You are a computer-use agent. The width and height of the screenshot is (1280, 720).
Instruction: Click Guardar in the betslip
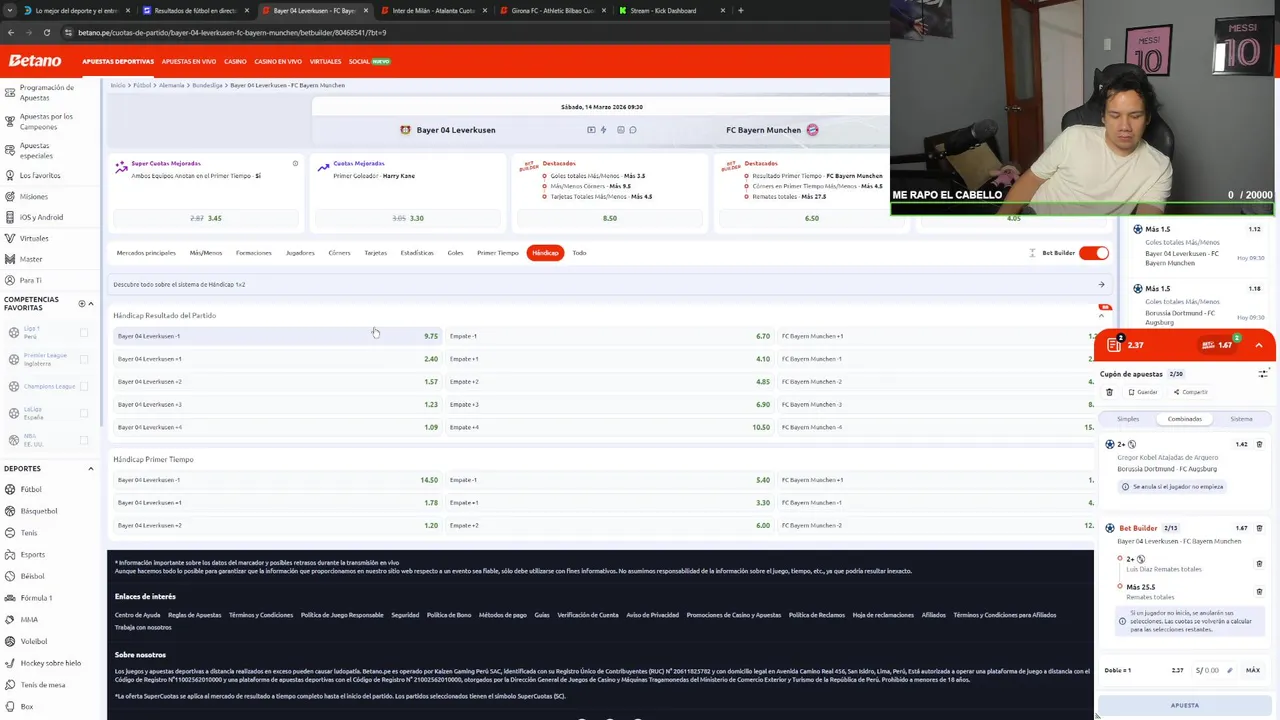[1143, 392]
